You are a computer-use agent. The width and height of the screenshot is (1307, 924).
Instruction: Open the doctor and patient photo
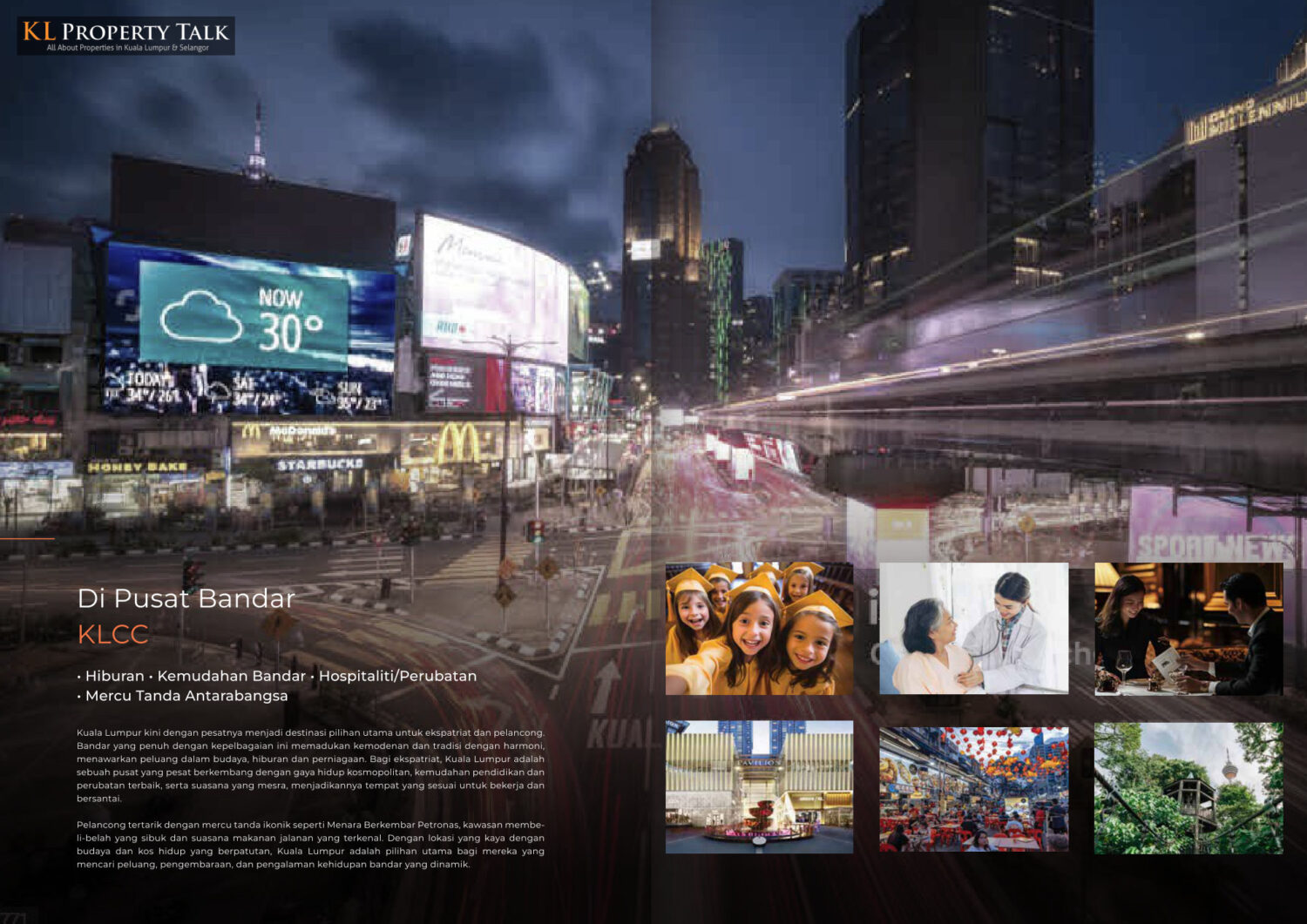tap(973, 629)
